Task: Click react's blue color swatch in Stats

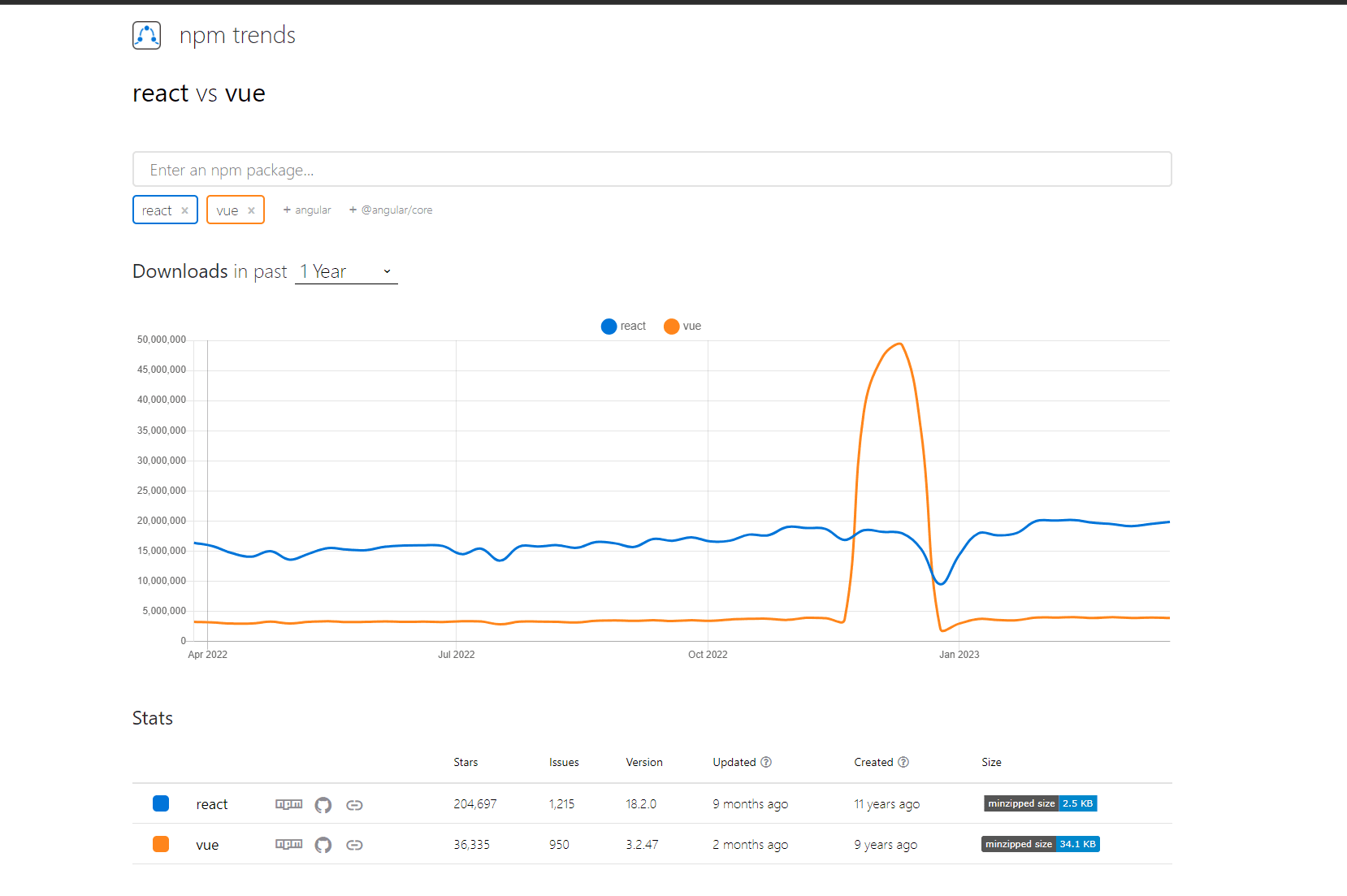Action: point(161,803)
